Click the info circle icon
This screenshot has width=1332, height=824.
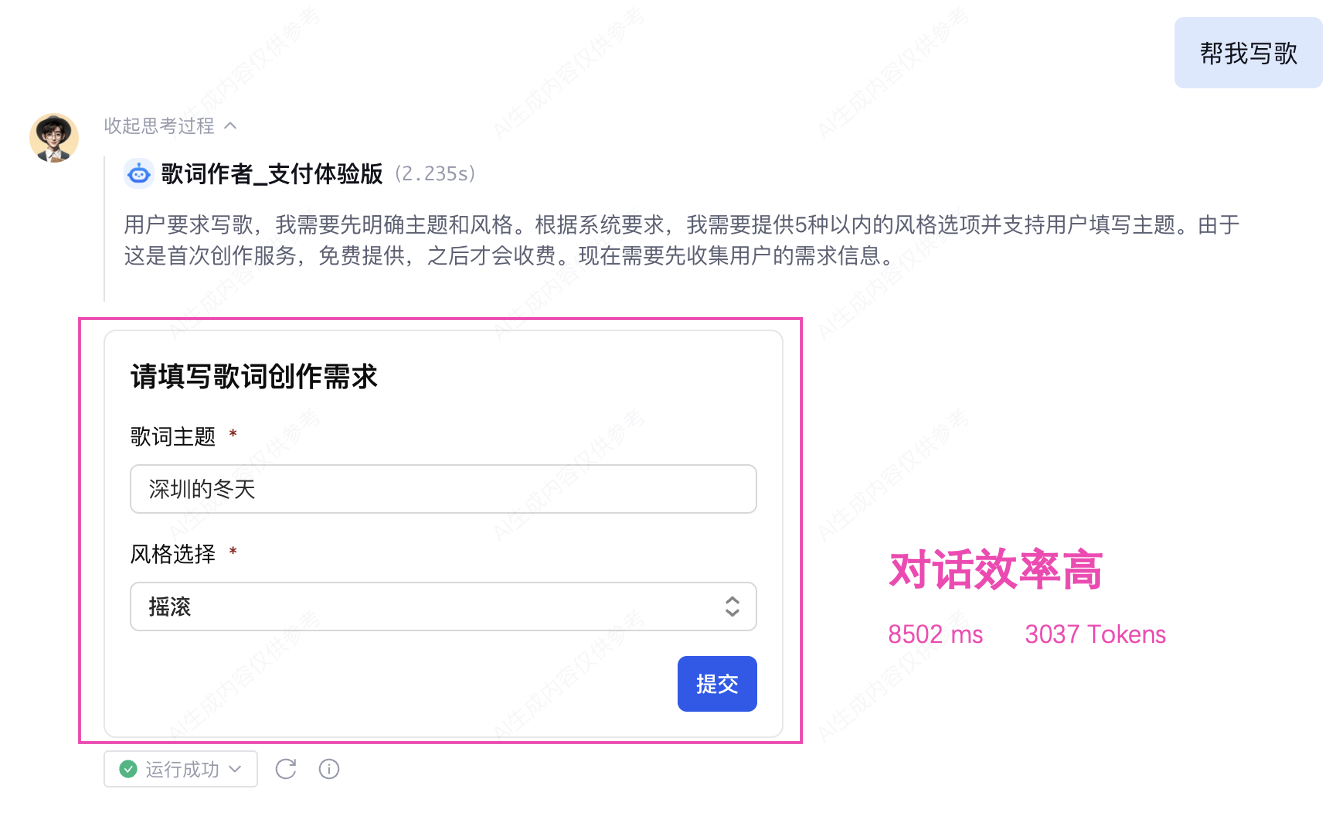tap(329, 769)
